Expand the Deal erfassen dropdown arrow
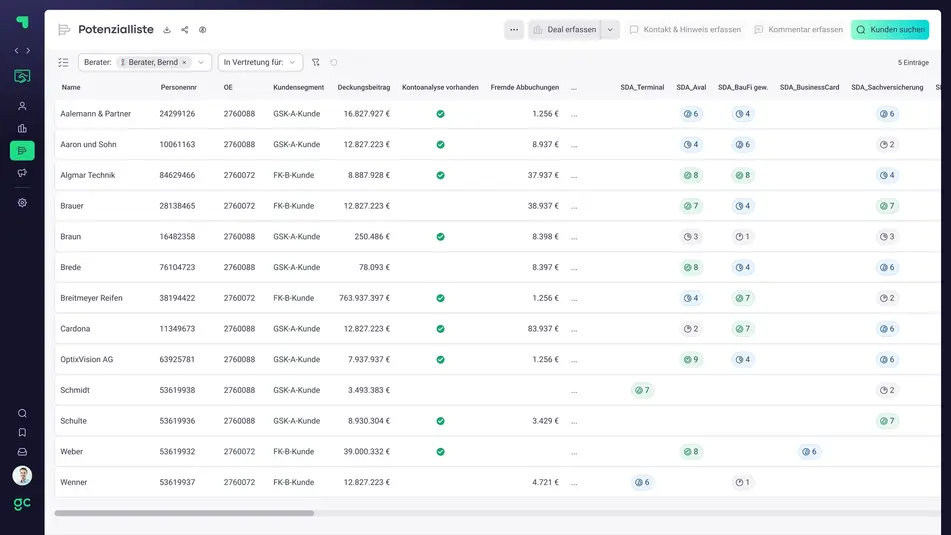 (610, 30)
